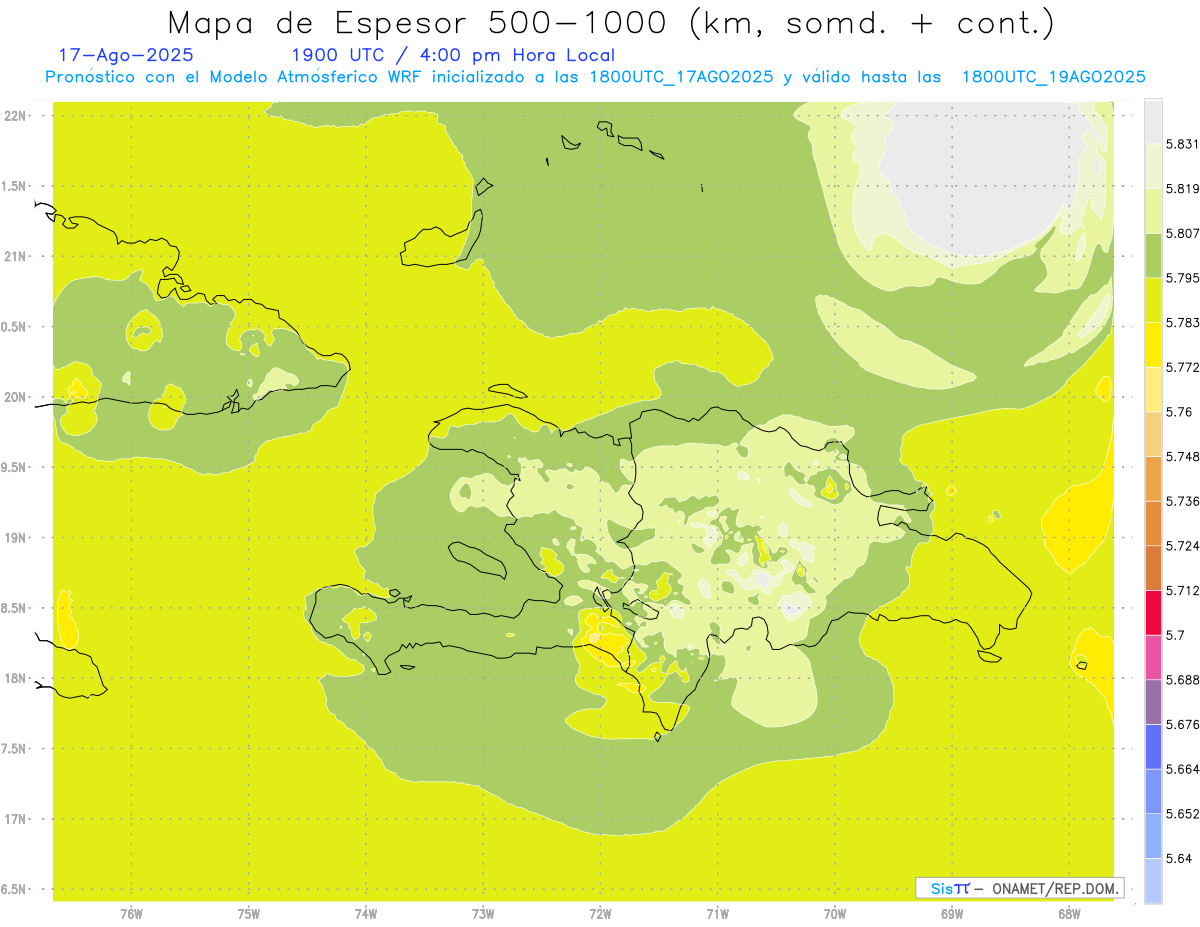The height and width of the screenshot is (927, 1200).
Task: Click the legend value '5.724'
Action: (x=1183, y=546)
